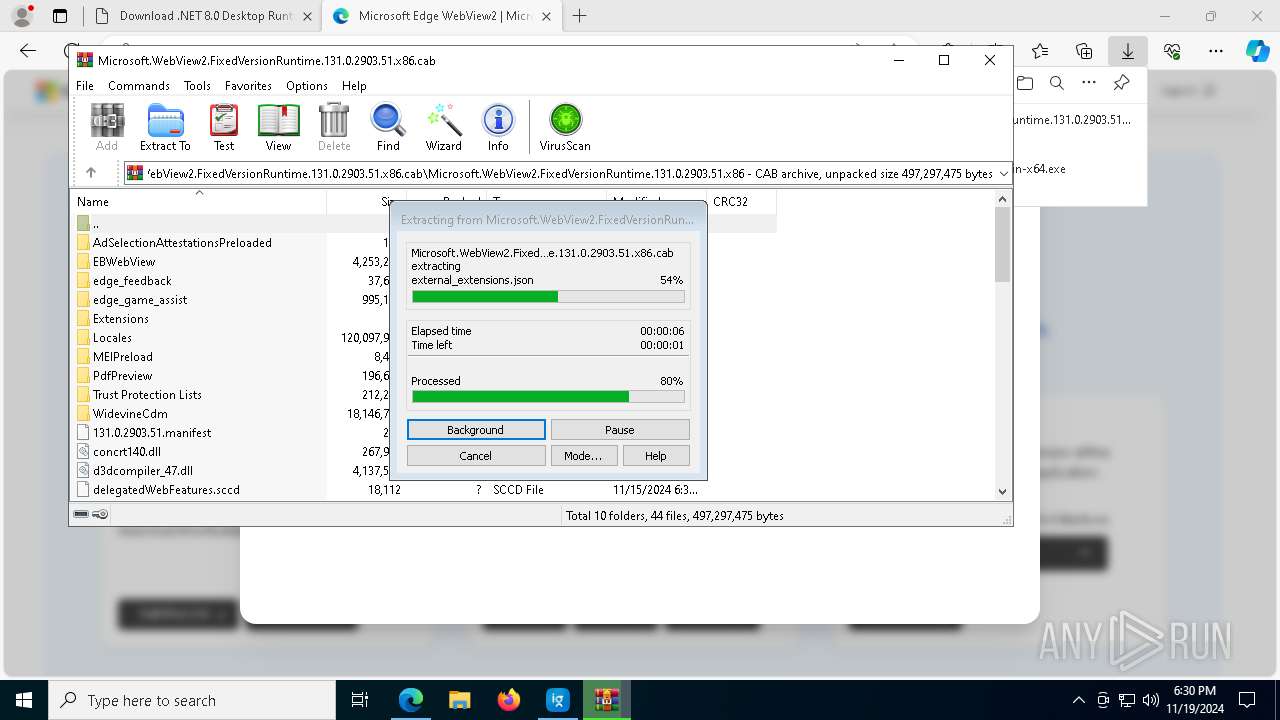Go up one folder with arrow icon
This screenshot has height=720, width=1280.
[x=91, y=173]
